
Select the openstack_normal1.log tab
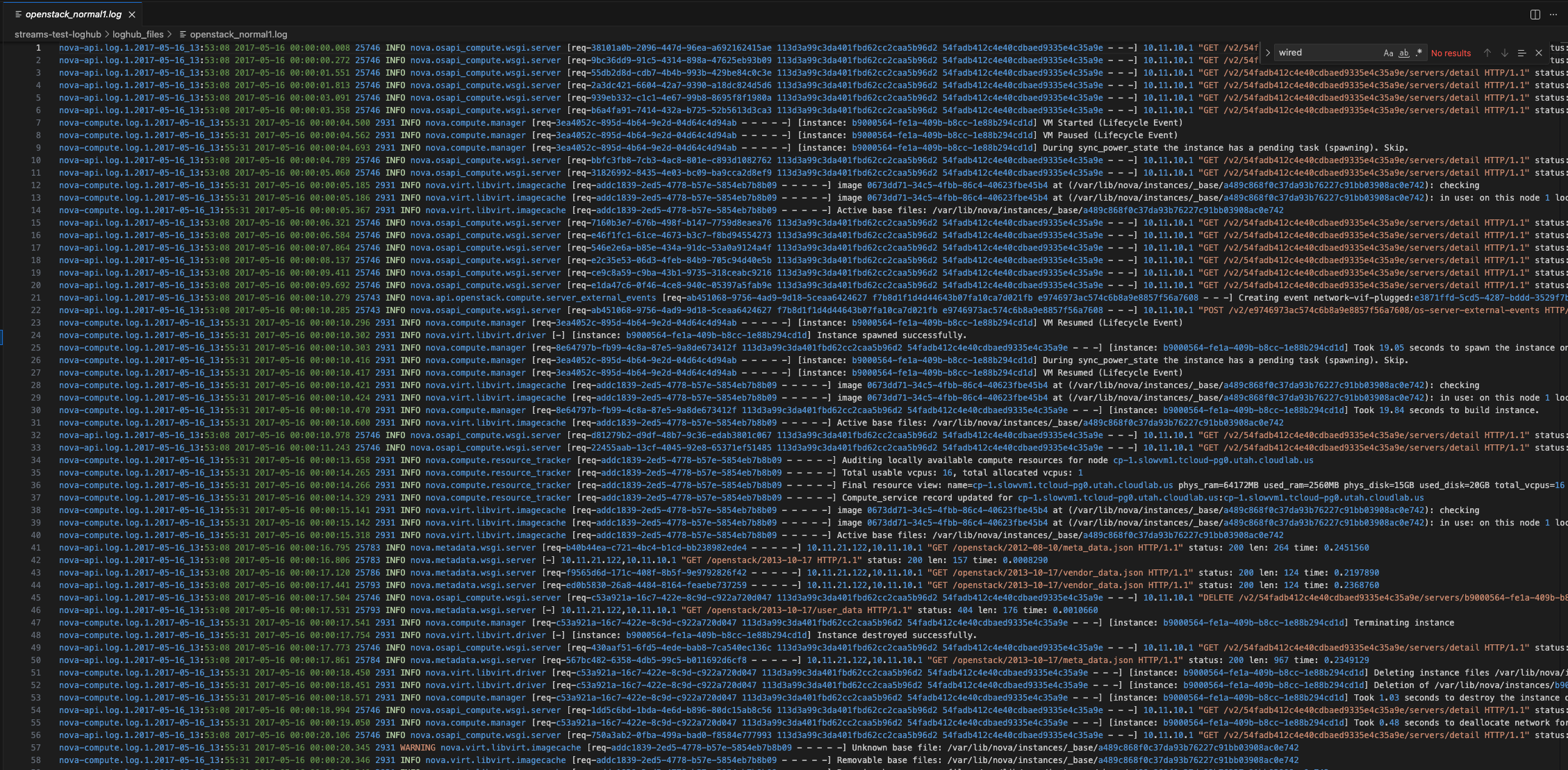(x=73, y=14)
